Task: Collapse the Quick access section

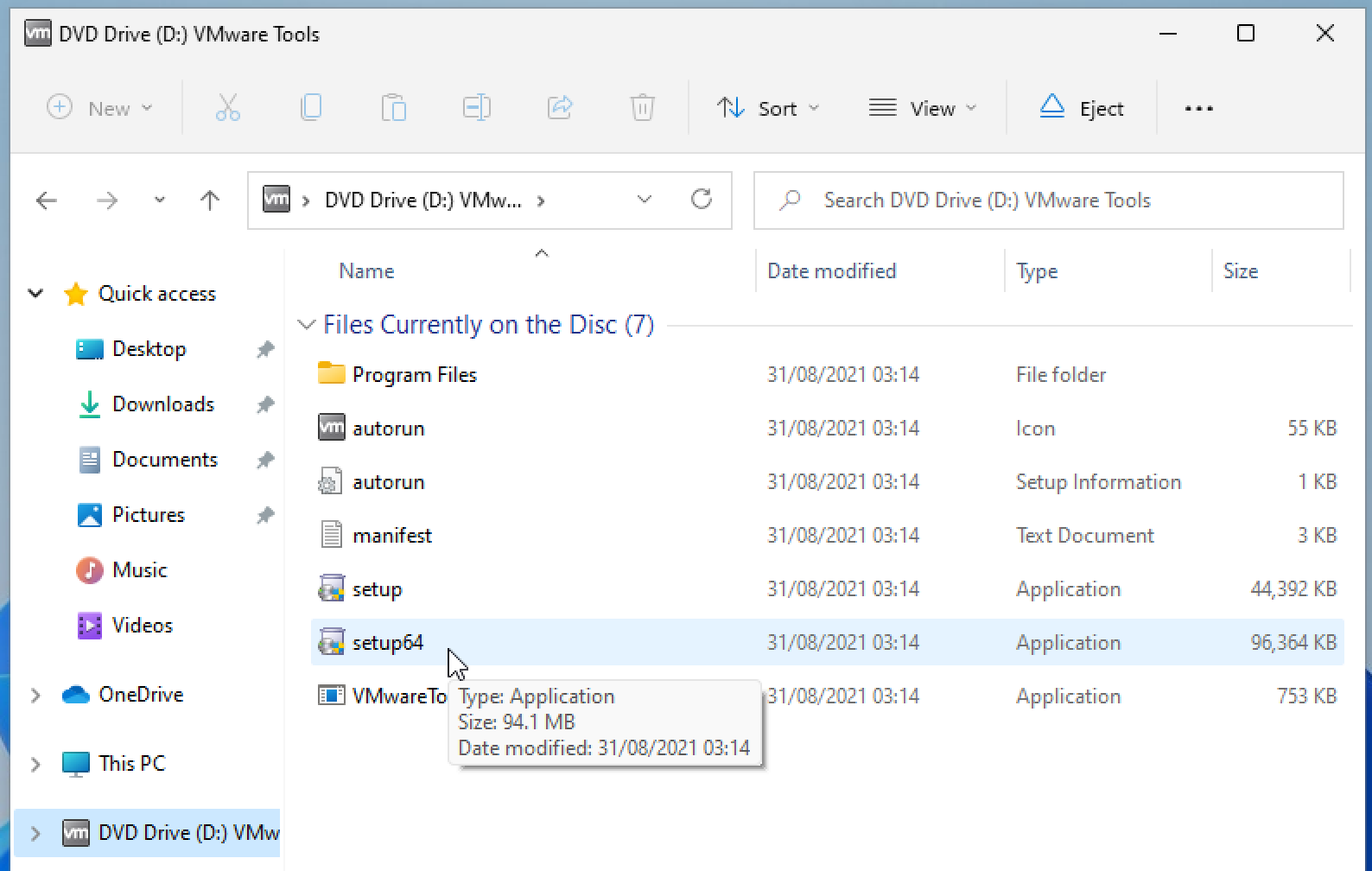Action: 35,294
